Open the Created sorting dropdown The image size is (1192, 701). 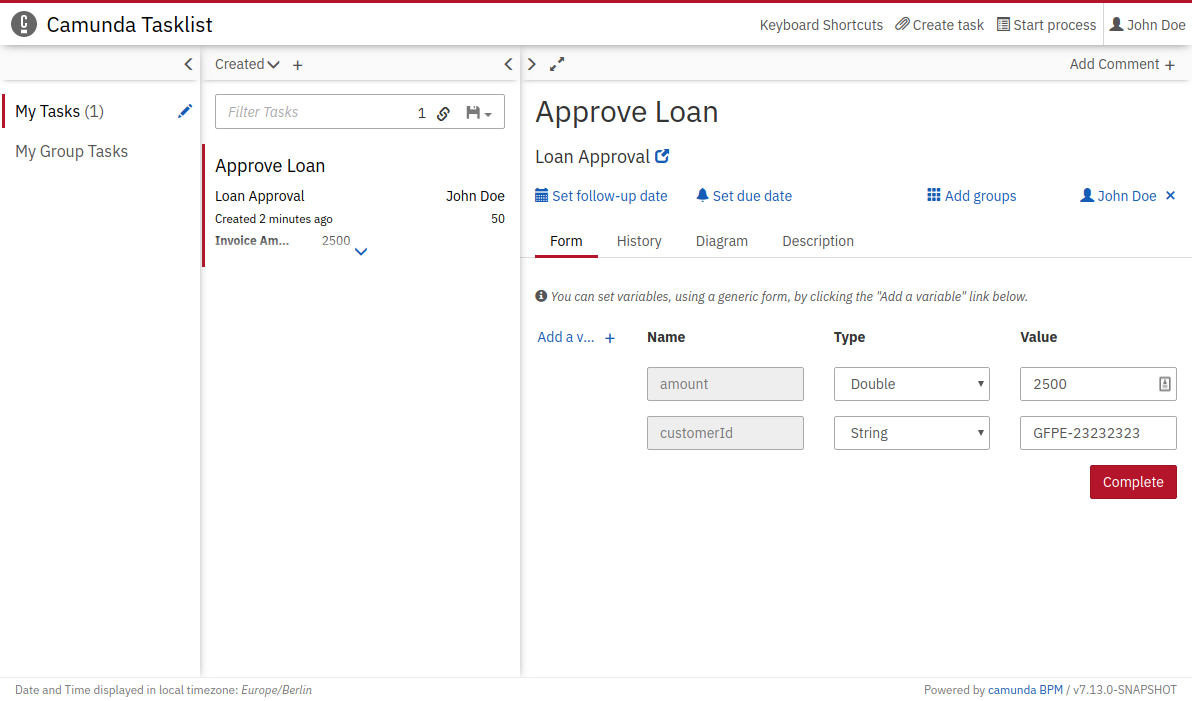[247, 64]
